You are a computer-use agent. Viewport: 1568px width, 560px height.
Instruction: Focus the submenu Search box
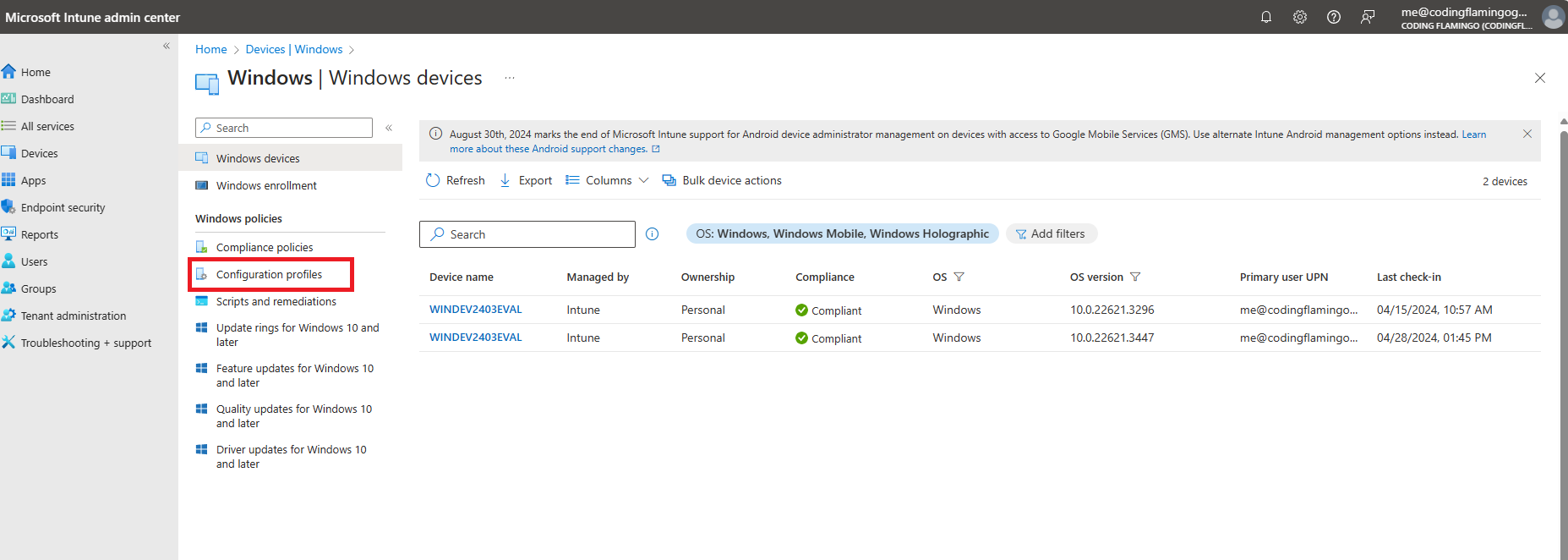click(284, 128)
